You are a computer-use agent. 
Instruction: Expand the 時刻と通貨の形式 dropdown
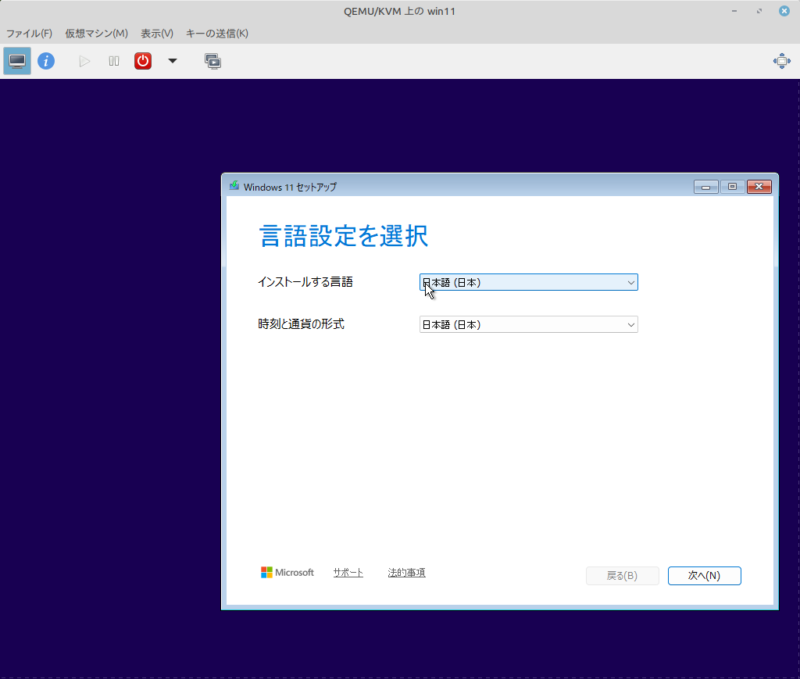[x=528, y=324]
